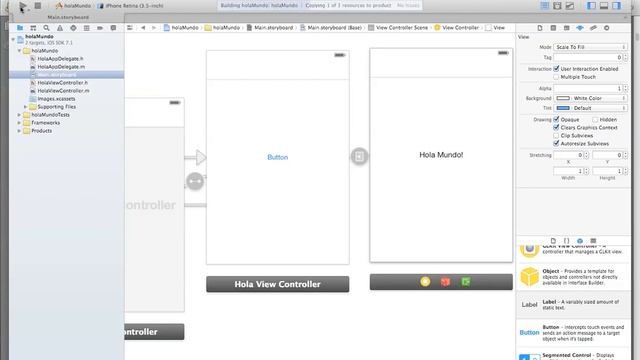This screenshot has height=360, width=640.
Task: Toggle the Debug area pane
Action: coord(604,6)
